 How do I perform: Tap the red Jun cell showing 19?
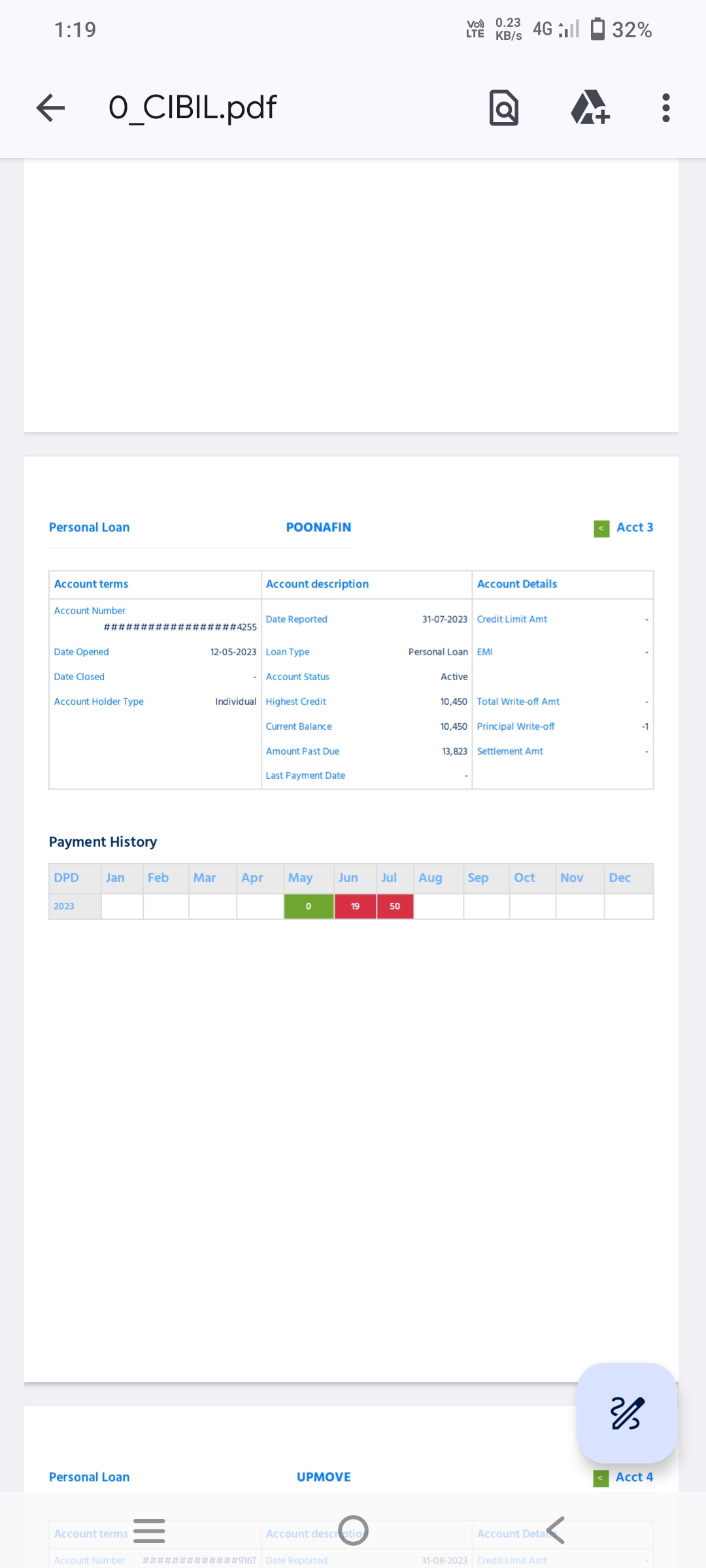(355, 906)
